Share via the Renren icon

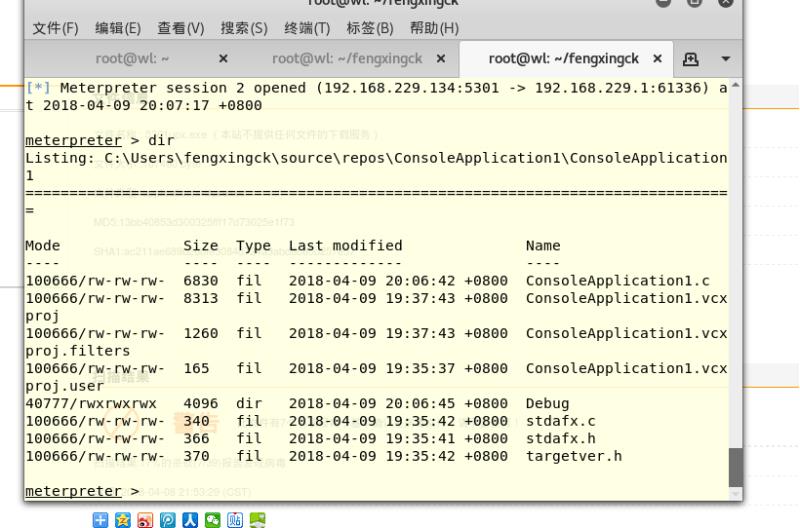tap(190, 520)
